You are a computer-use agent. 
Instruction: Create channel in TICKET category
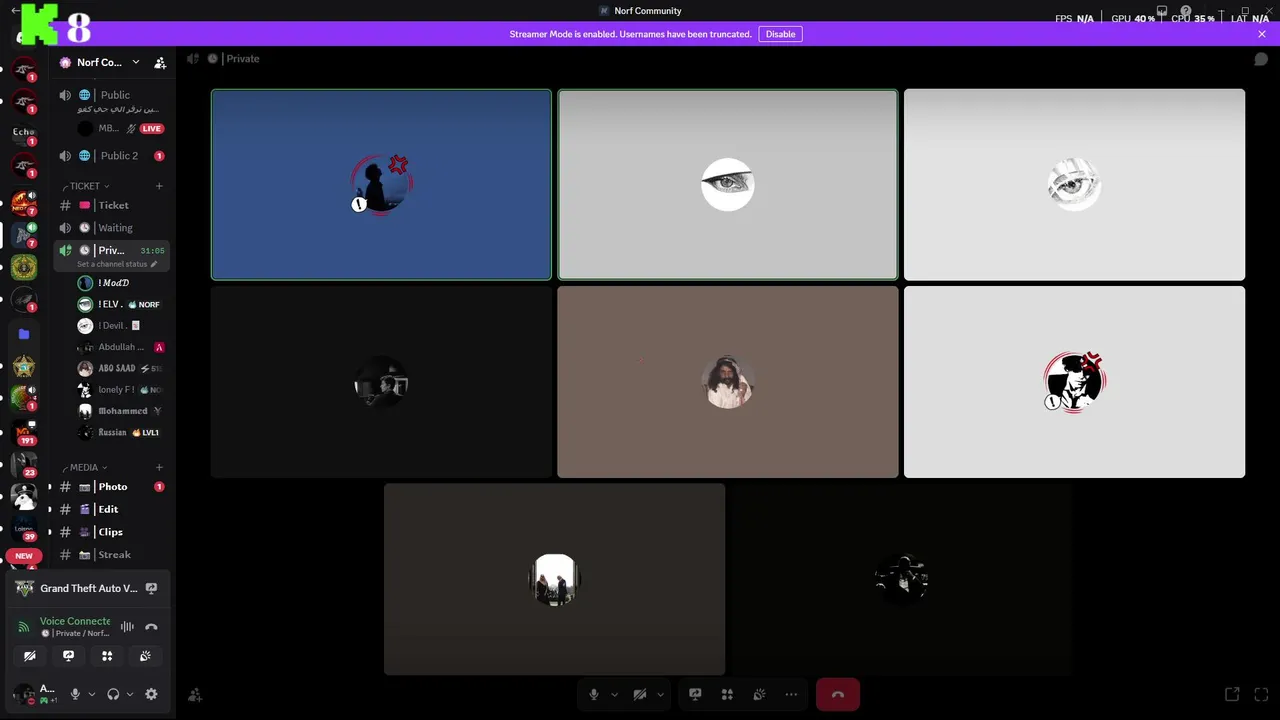tap(159, 186)
